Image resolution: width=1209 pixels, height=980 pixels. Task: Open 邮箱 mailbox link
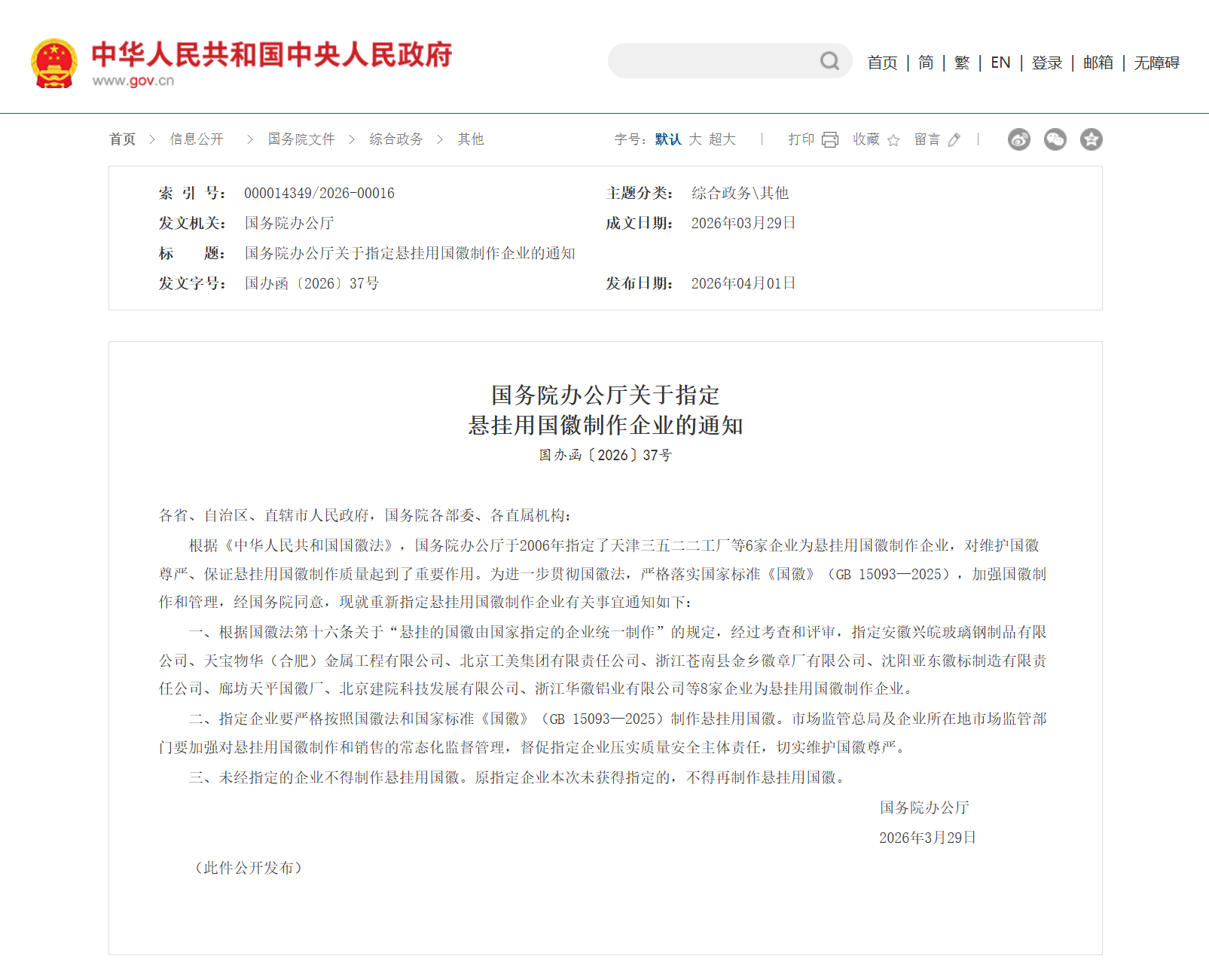[1098, 63]
